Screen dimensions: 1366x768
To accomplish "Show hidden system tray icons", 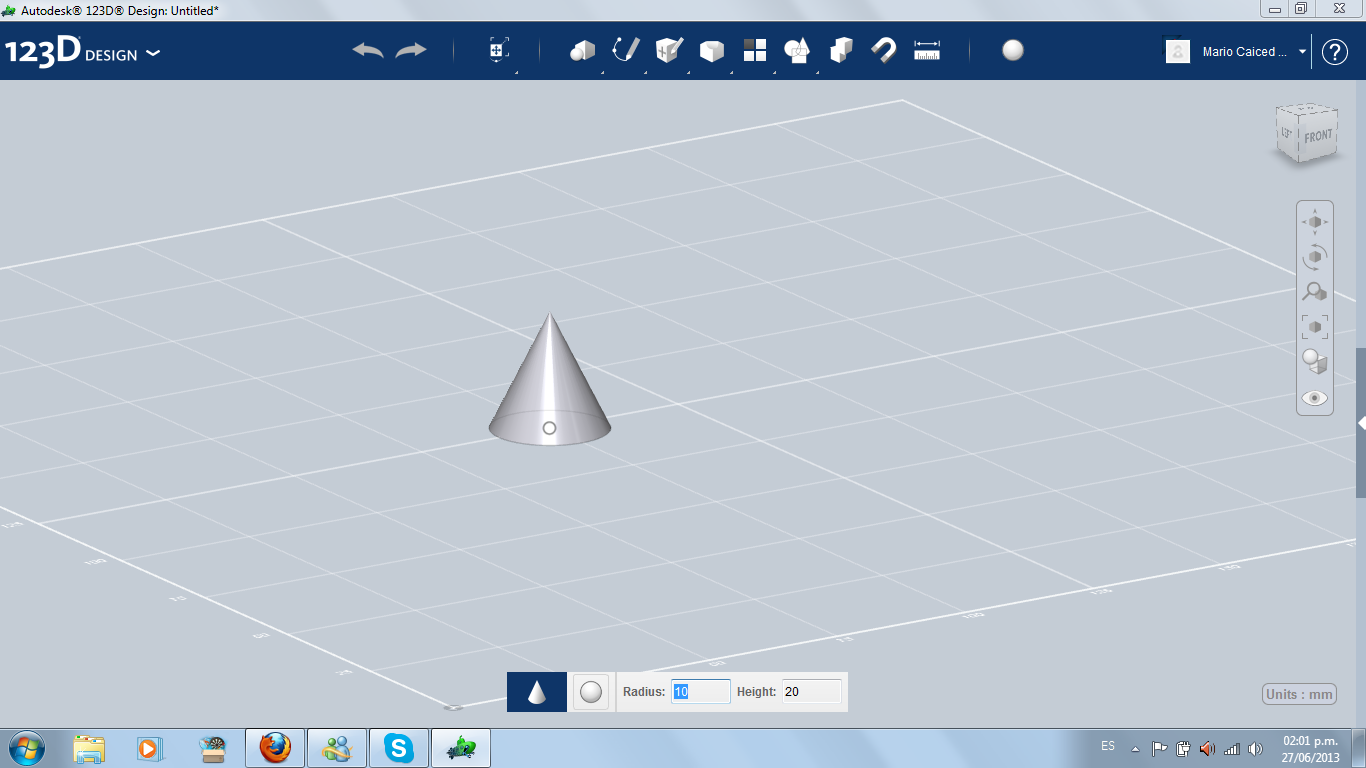I will [x=1135, y=749].
